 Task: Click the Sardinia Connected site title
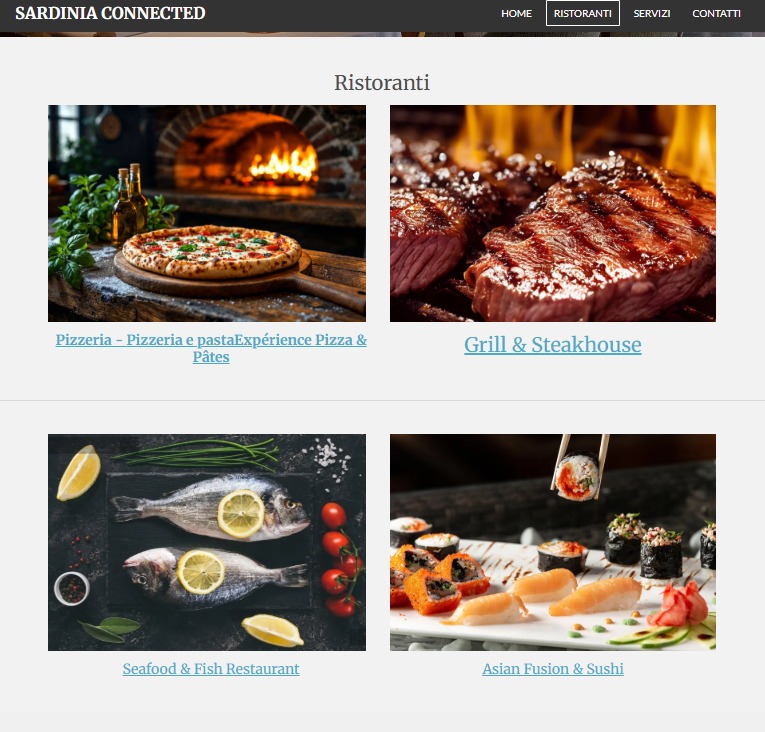pyautogui.click(x=110, y=13)
